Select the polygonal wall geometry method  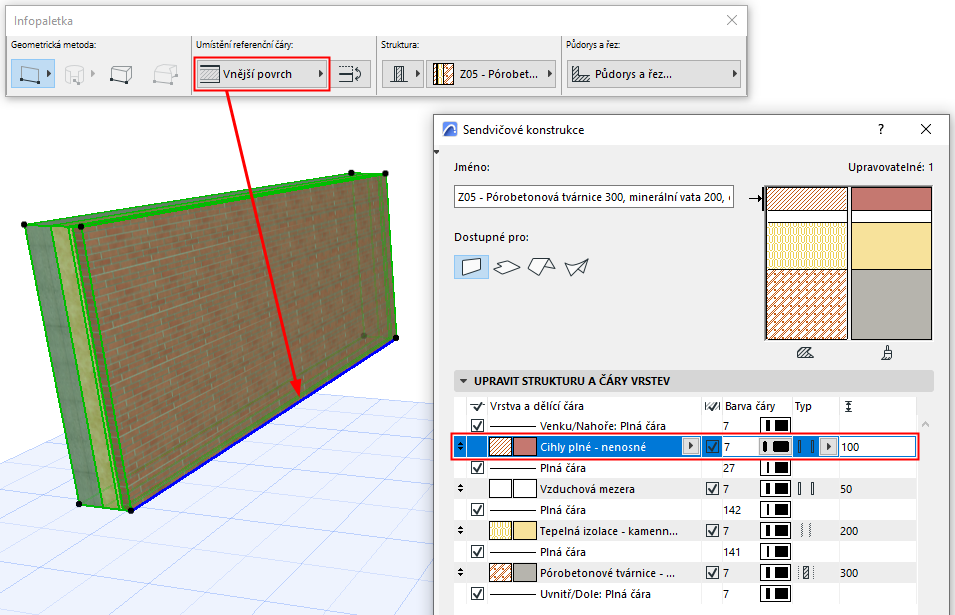(x=166, y=74)
